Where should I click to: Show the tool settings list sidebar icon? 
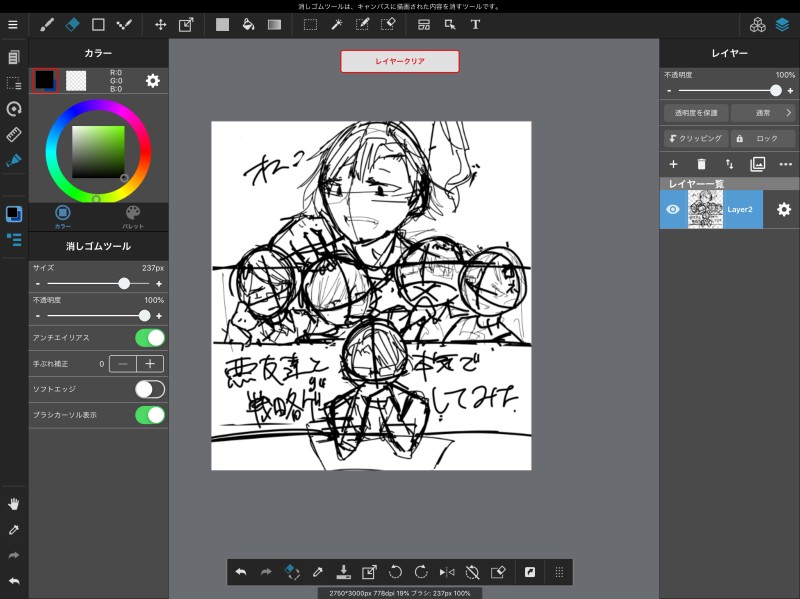pos(14,239)
